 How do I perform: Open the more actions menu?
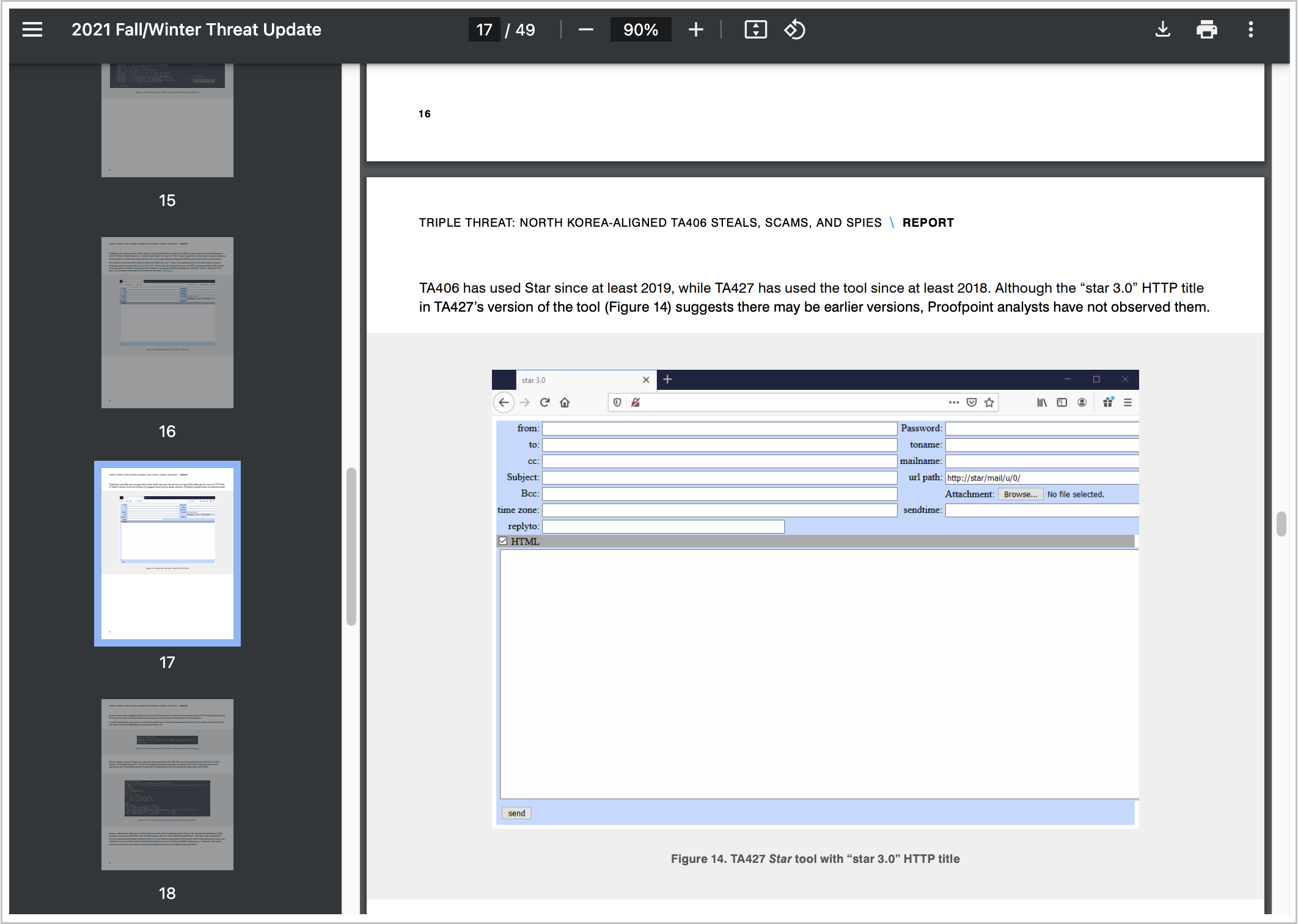coord(1250,29)
